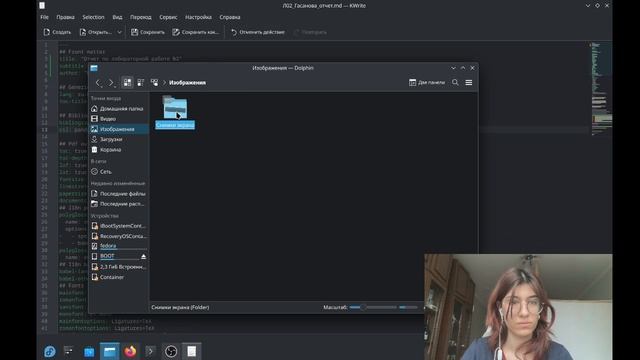This screenshot has height=360, width=640.
Task: Open Dolphin search
Action: coord(455,82)
